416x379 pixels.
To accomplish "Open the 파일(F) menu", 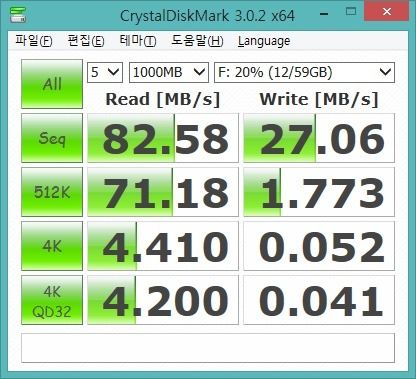I will coord(34,41).
